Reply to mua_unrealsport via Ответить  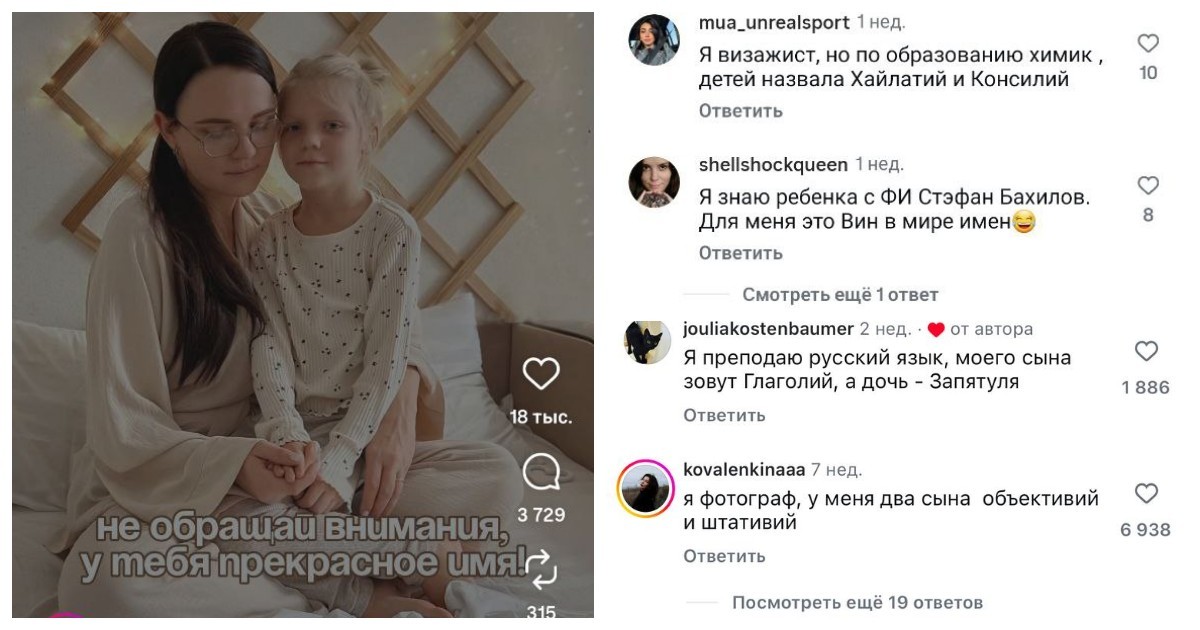coord(740,111)
